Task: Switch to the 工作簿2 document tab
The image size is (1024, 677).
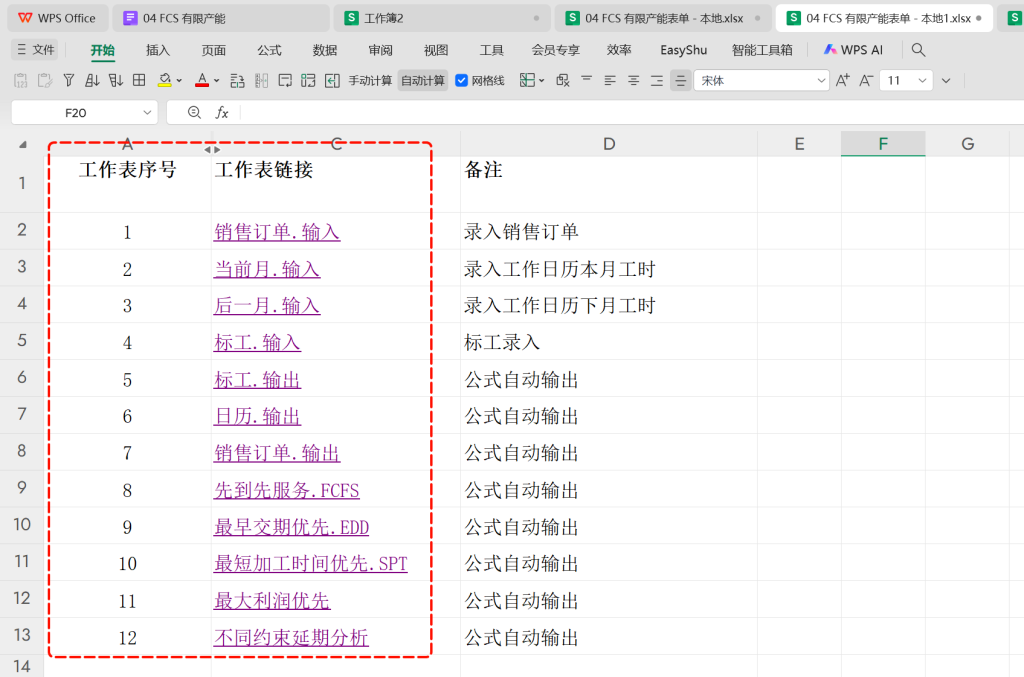Action: (441, 18)
